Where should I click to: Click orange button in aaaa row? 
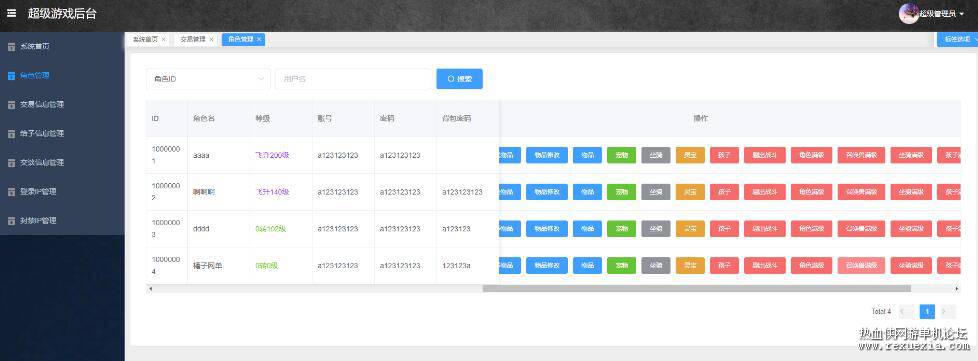coord(690,155)
